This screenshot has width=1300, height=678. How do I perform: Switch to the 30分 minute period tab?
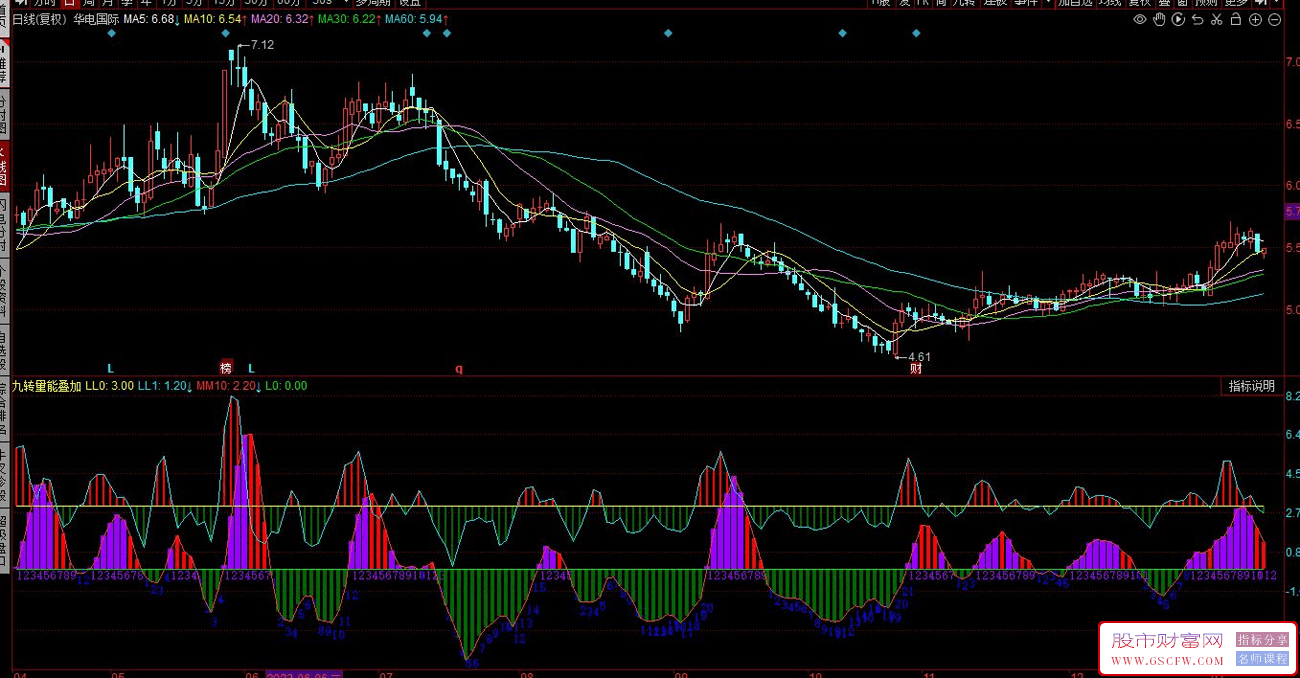[x=258, y=4]
